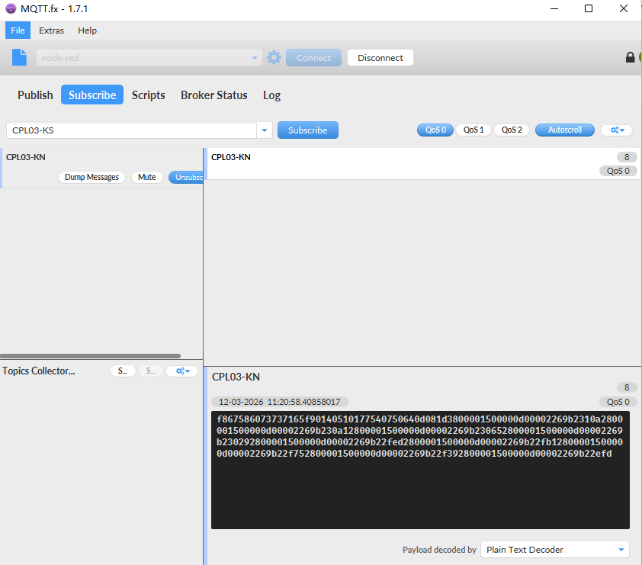Viewport: 642px width, 565px height.
Task: Select QoS 1 toggle
Action: 473,130
